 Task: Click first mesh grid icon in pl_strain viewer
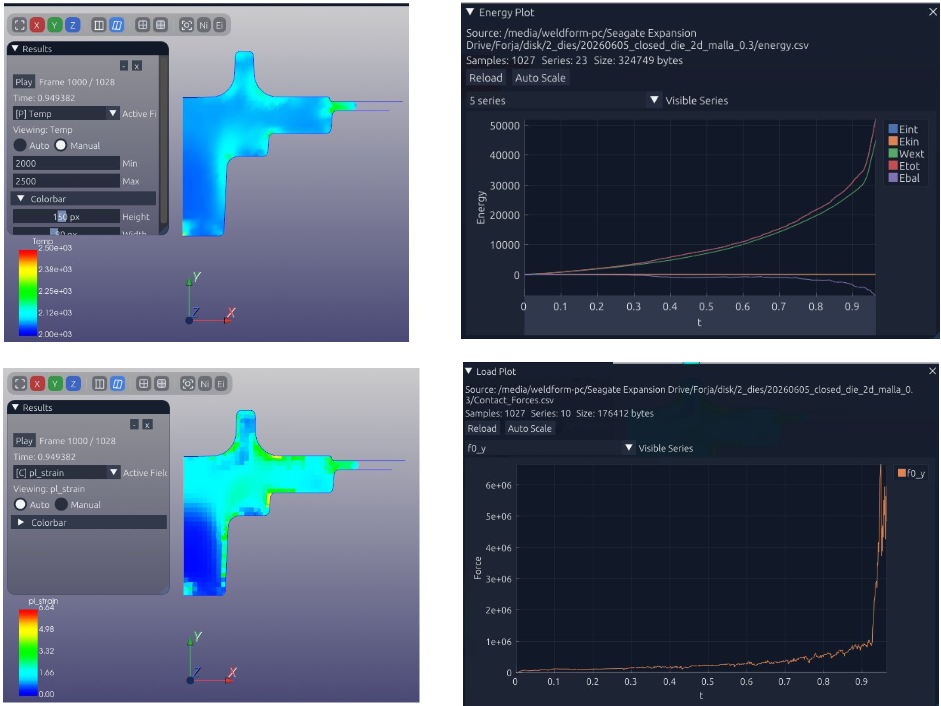143,384
